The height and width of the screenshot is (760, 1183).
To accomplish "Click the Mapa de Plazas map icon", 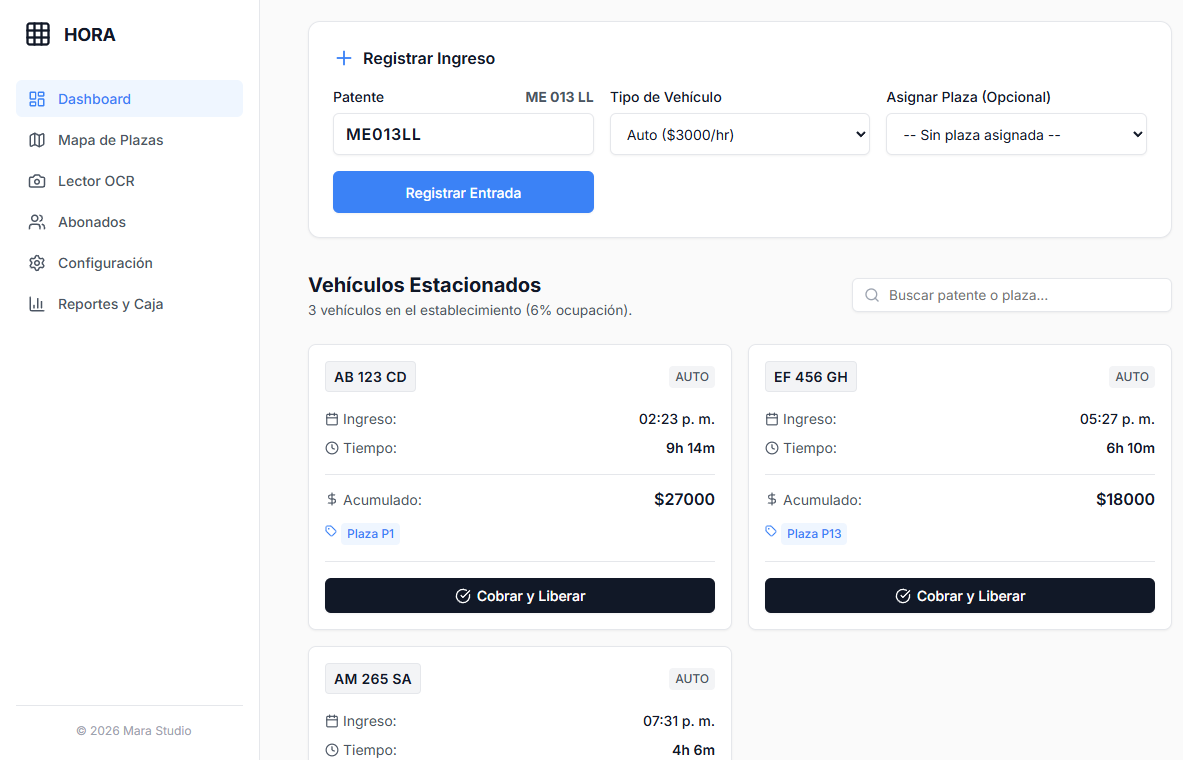I will point(37,140).
